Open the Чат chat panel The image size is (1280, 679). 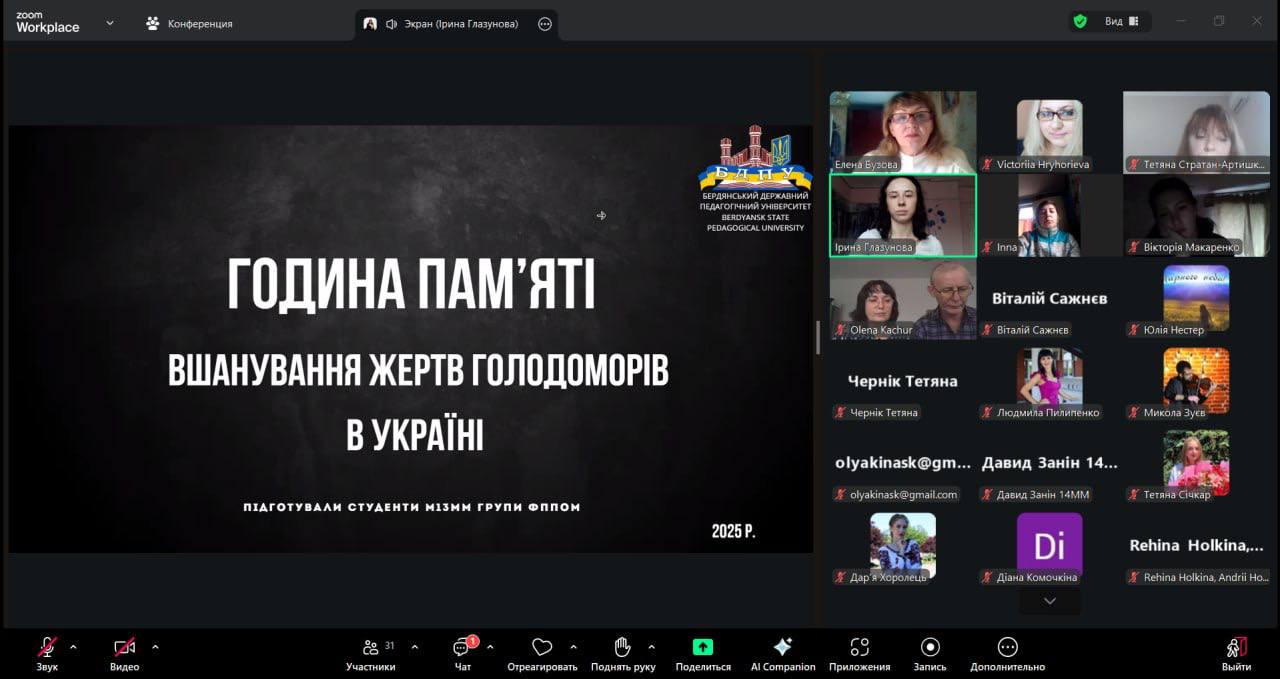coord(462,648)
